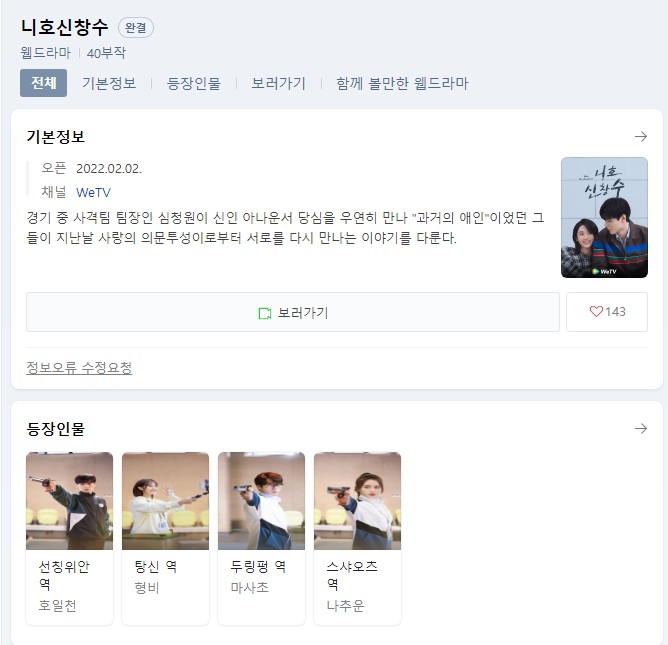This screenshot has width=668, height=645.
Task: Click the arrow icon next to 등장인물 header
Action: coord(640,429)
